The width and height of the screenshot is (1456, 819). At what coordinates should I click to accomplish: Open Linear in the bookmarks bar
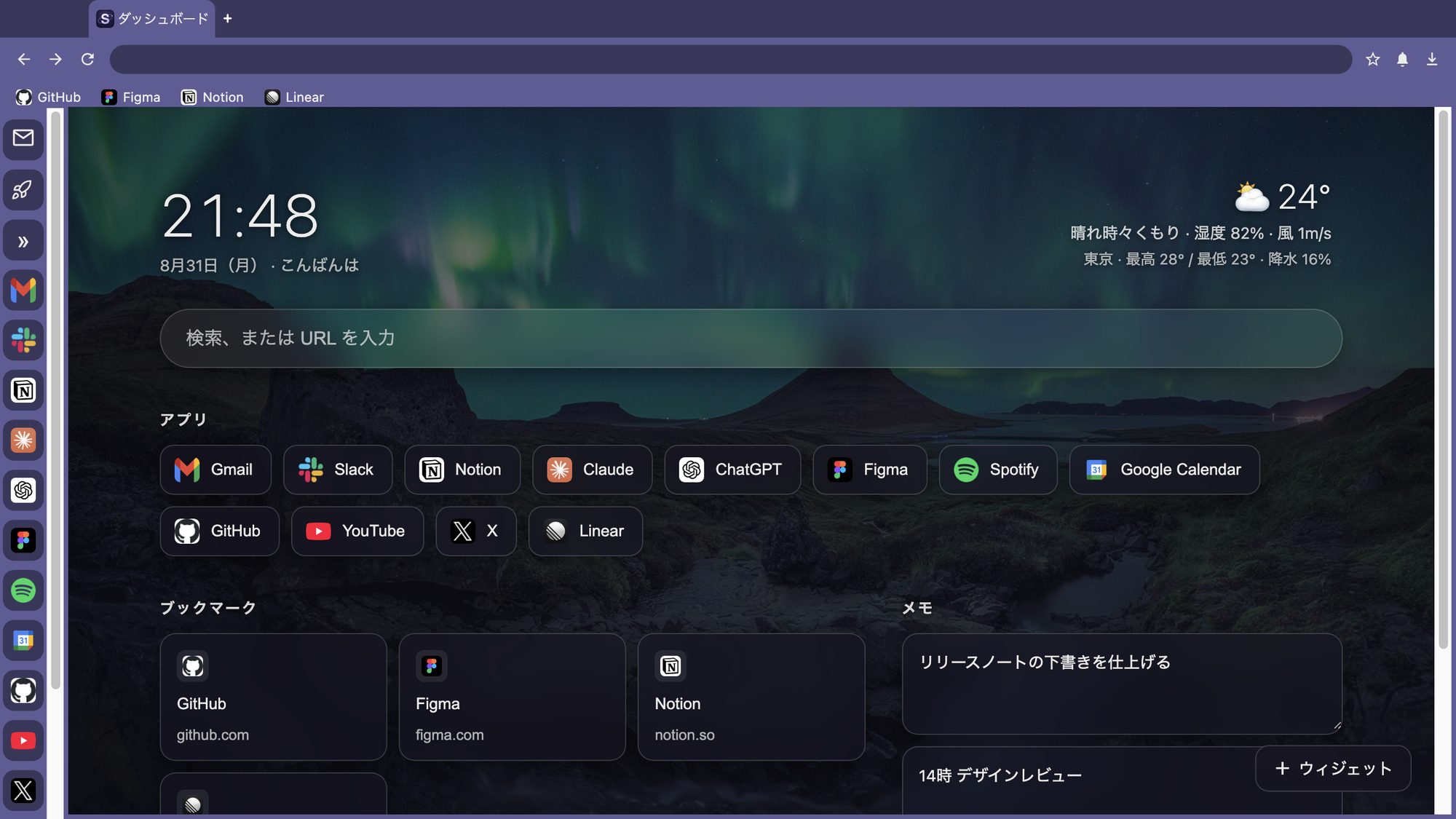(295, 97)
